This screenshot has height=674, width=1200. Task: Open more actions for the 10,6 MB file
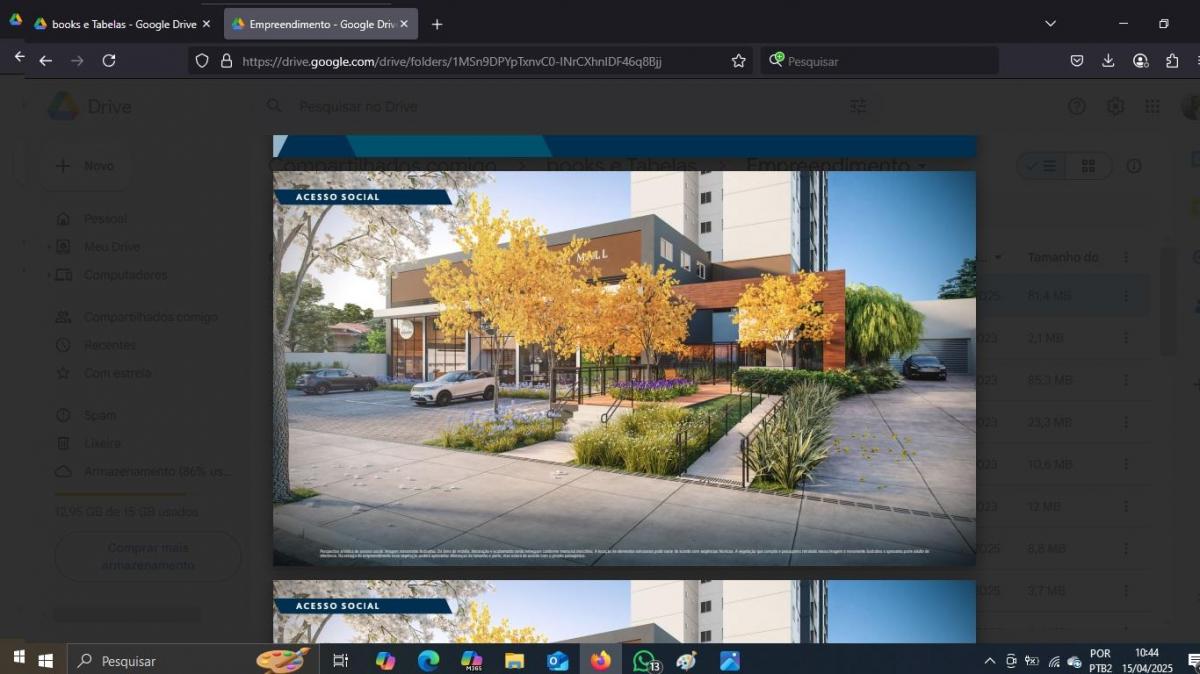1126,464
